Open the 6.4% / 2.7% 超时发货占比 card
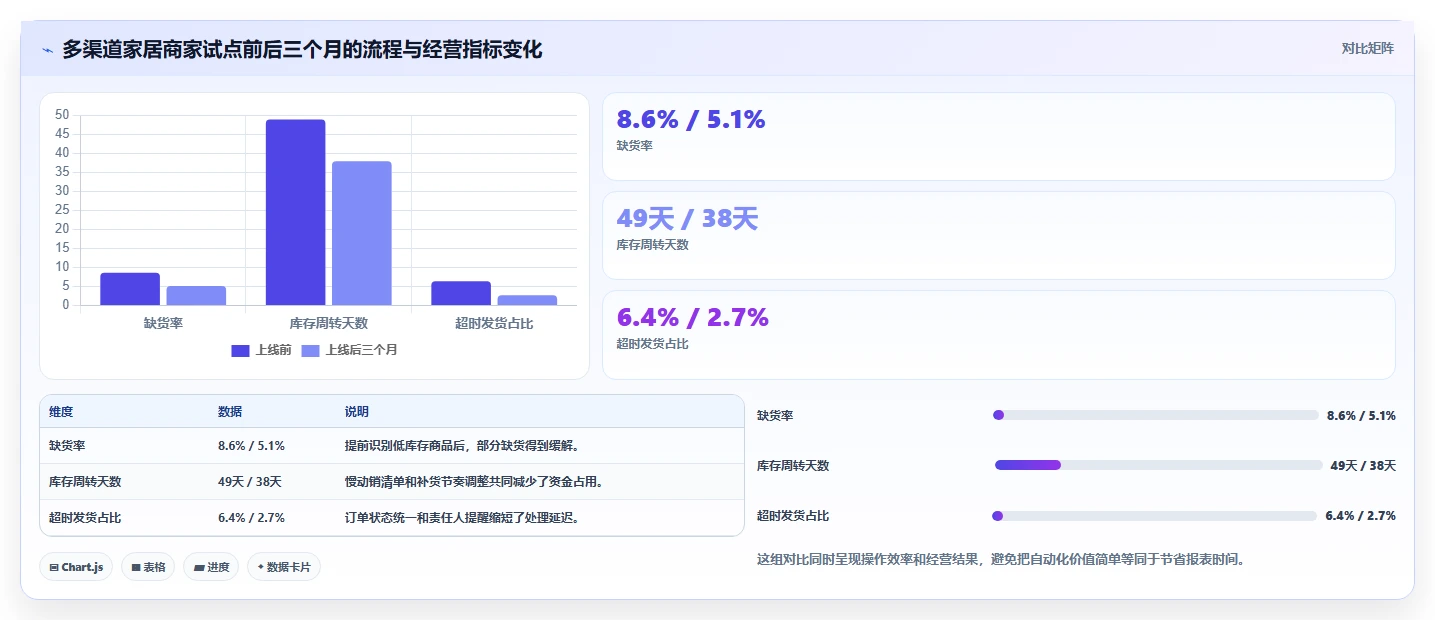1435x620 pixels. click(998, 334)
